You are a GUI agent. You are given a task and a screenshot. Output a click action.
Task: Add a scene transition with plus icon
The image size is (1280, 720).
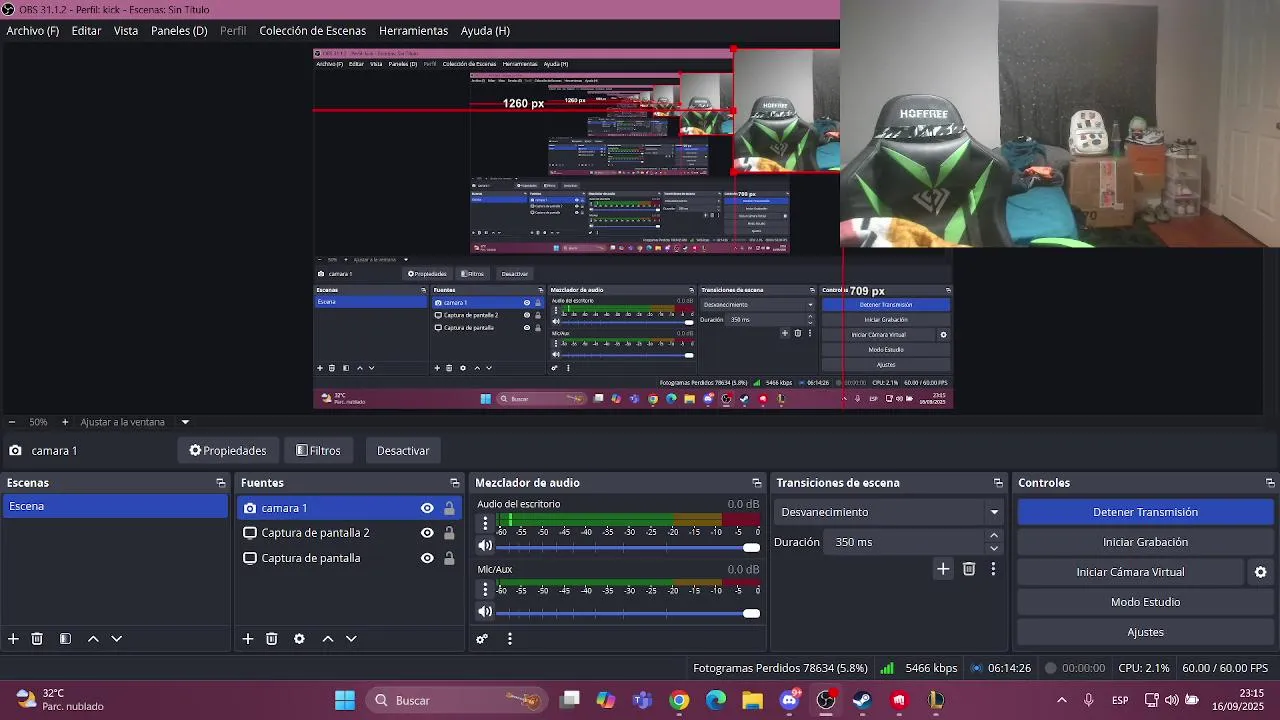point(943,569)
